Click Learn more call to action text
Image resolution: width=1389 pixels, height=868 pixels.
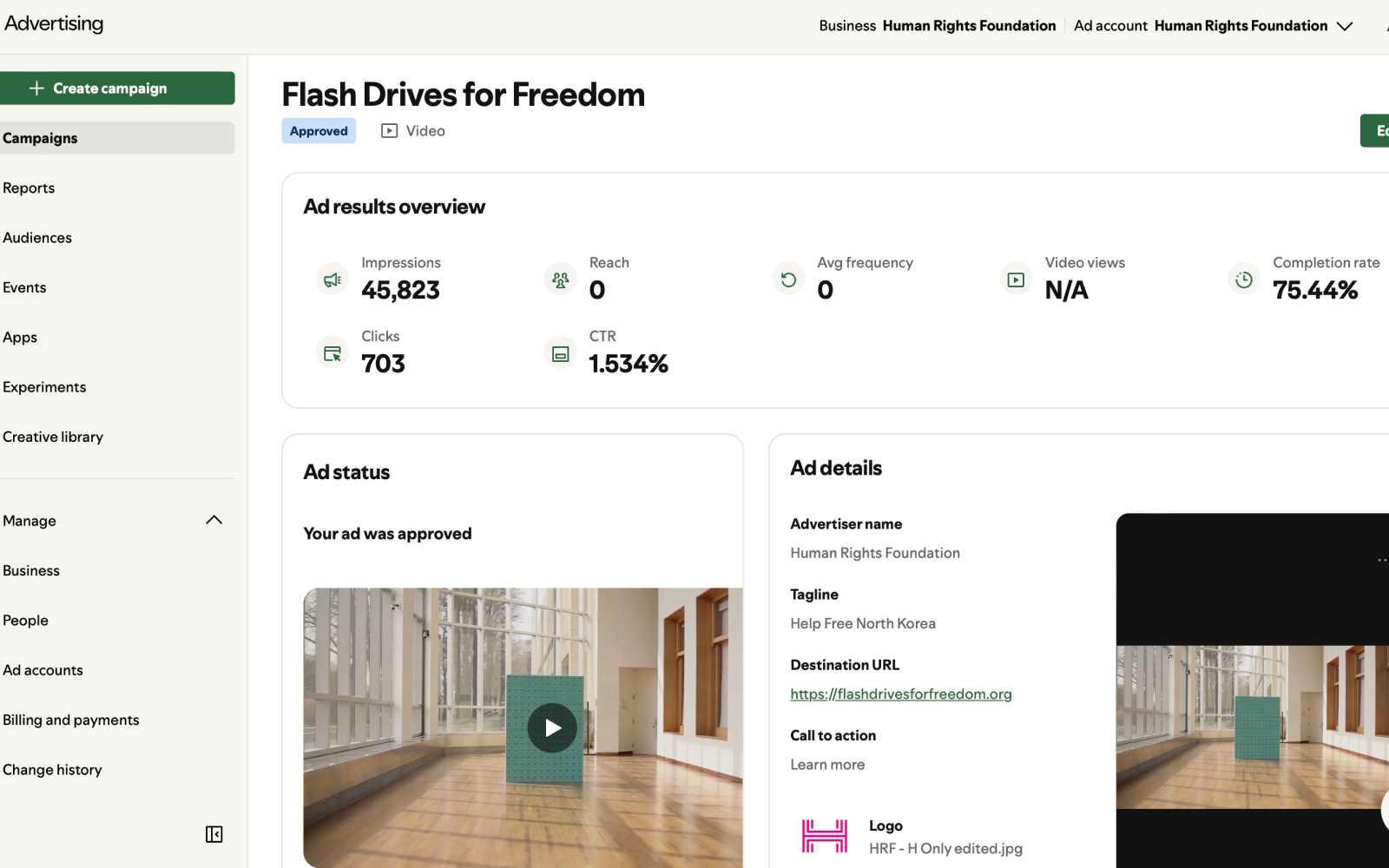[x=827, y=765]
